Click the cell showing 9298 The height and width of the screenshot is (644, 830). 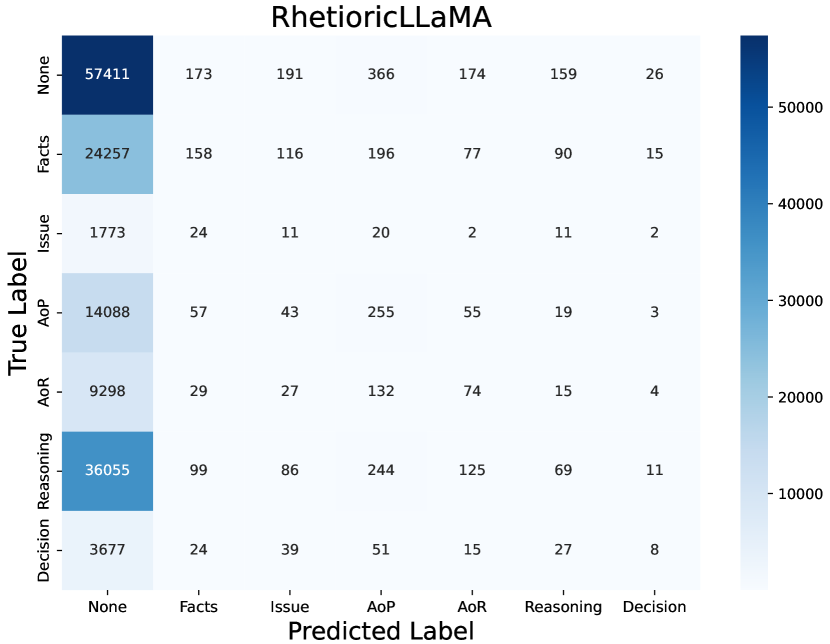[107, 392]
